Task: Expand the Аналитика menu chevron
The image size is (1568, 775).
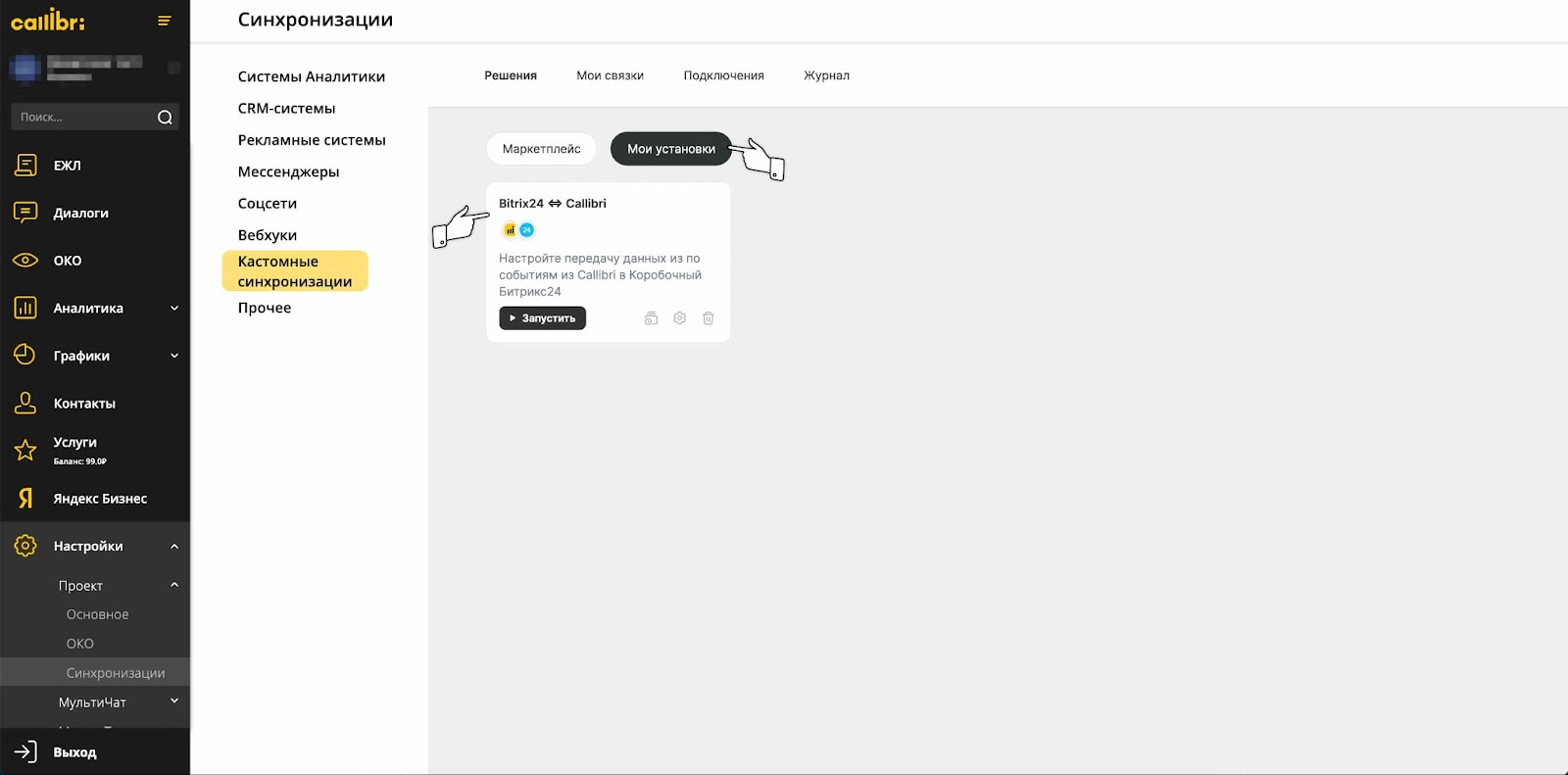Action: pyautogui.click(x=174, y=308)
